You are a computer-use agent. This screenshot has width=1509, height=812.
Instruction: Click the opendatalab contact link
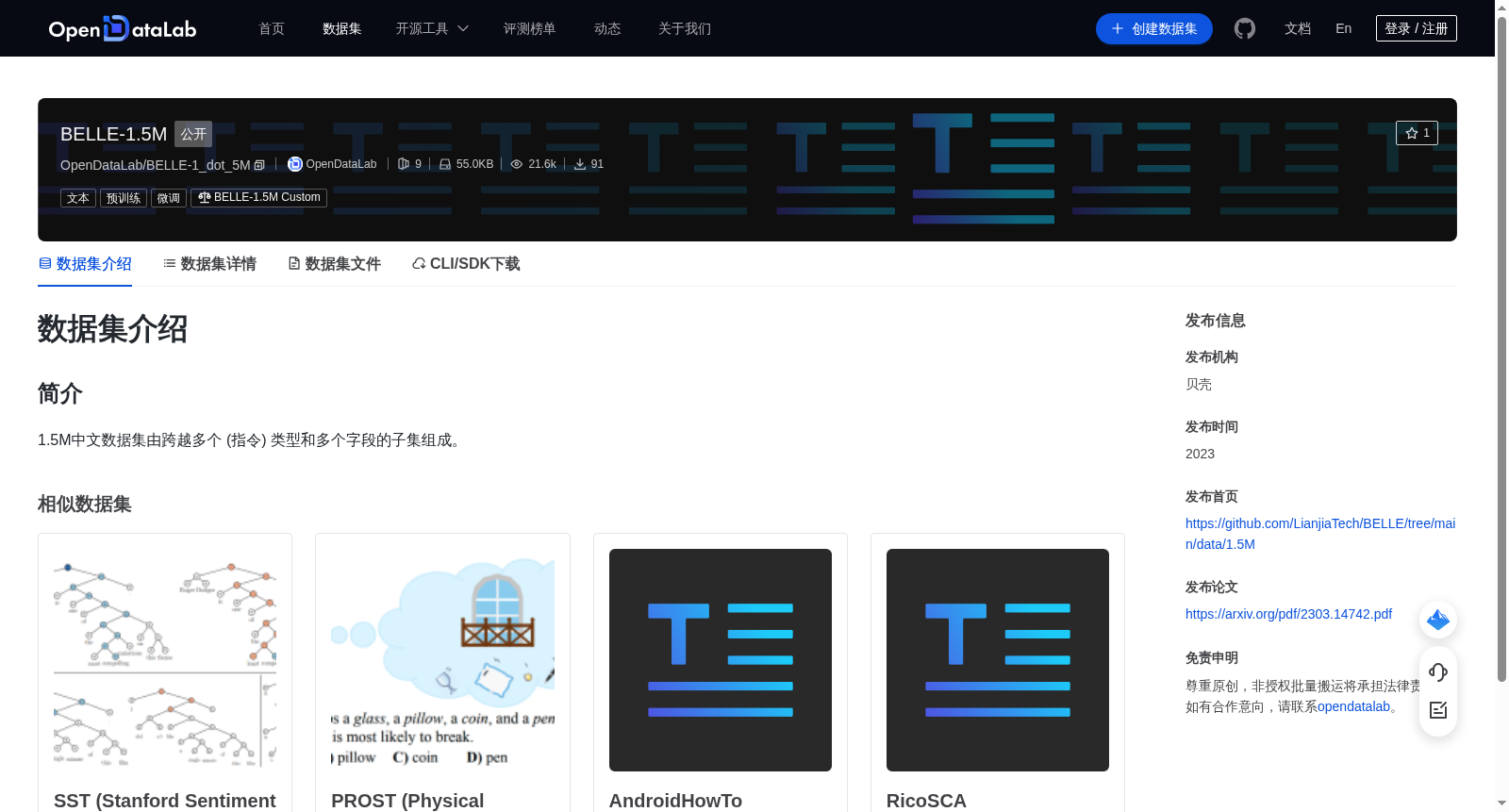point(1353,706)
